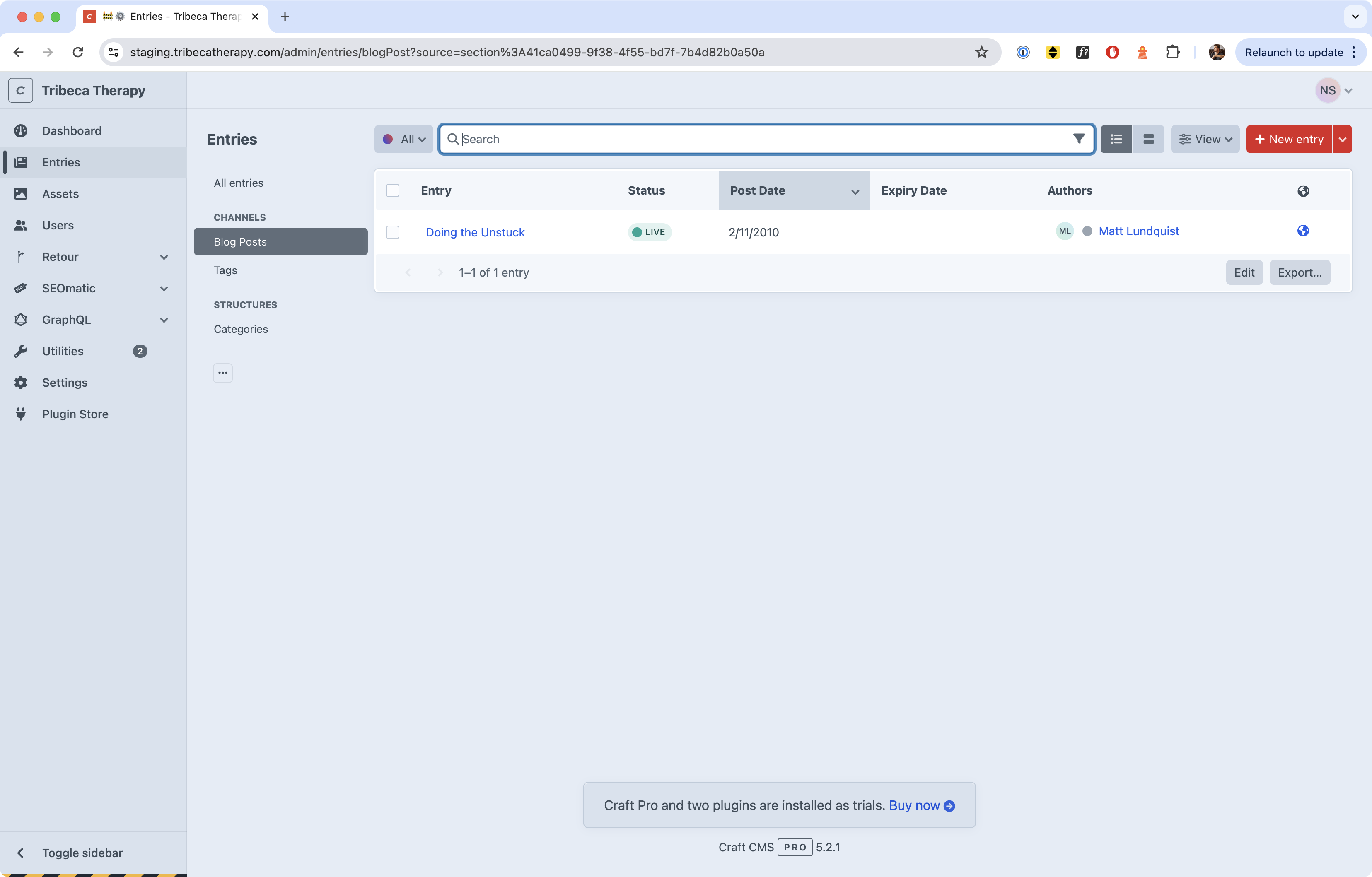Image resolution: width=1372 pixels, height=877 pixels.
Task: Click the ML author avatar
Action: point(1064,231)
